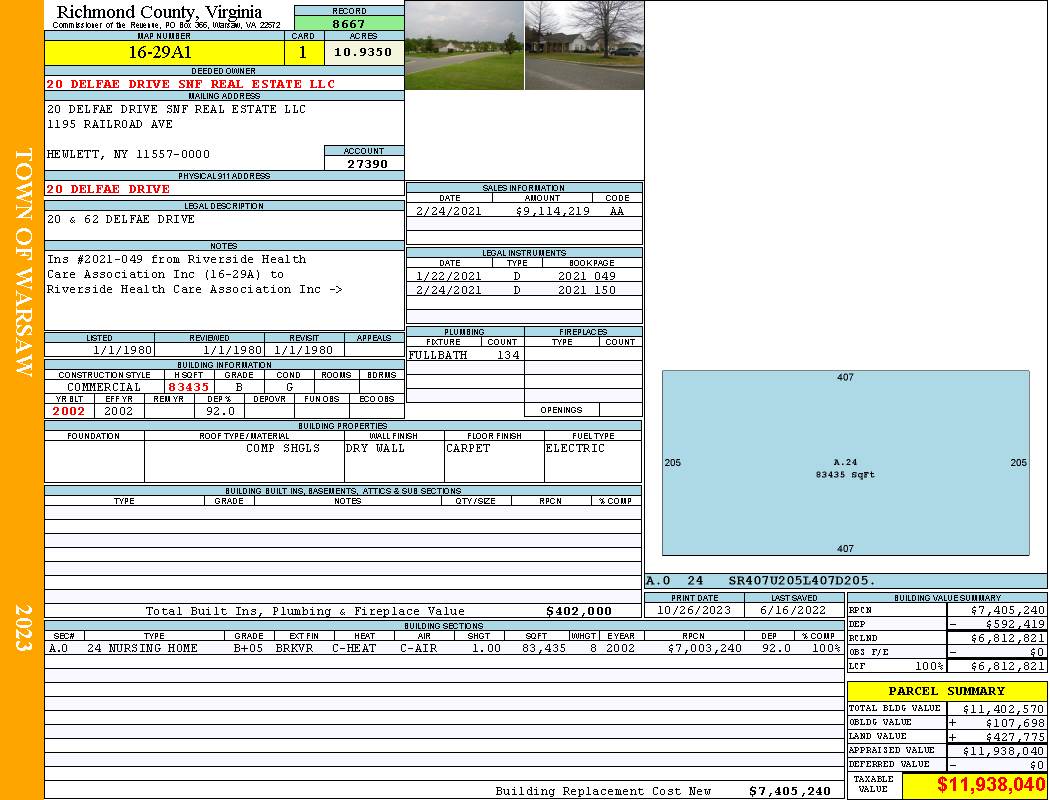Select the book/page entry 2021 150

coord(587,290)
